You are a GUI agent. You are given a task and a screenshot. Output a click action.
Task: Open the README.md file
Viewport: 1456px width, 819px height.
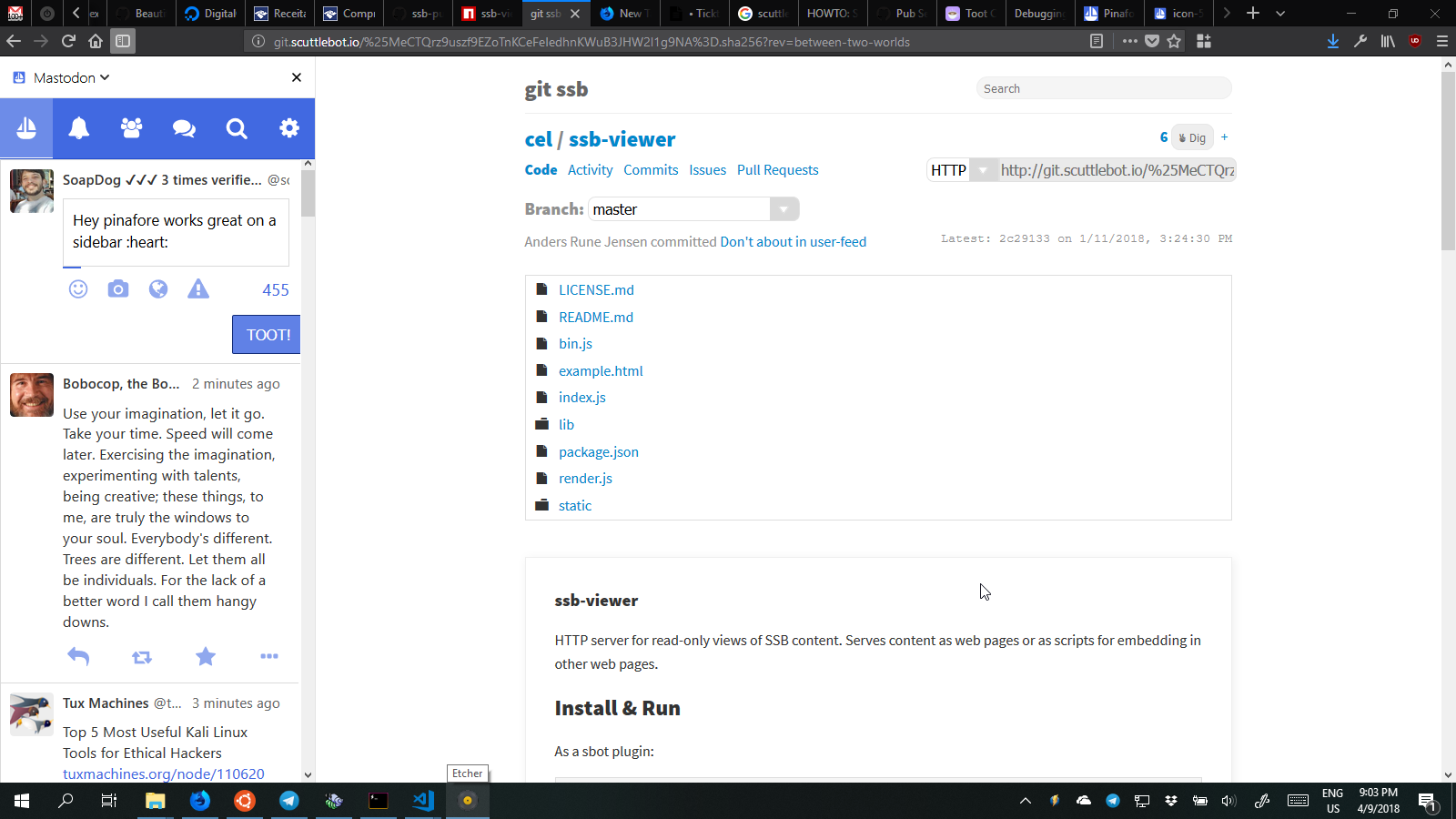click(x=596, y=317)
